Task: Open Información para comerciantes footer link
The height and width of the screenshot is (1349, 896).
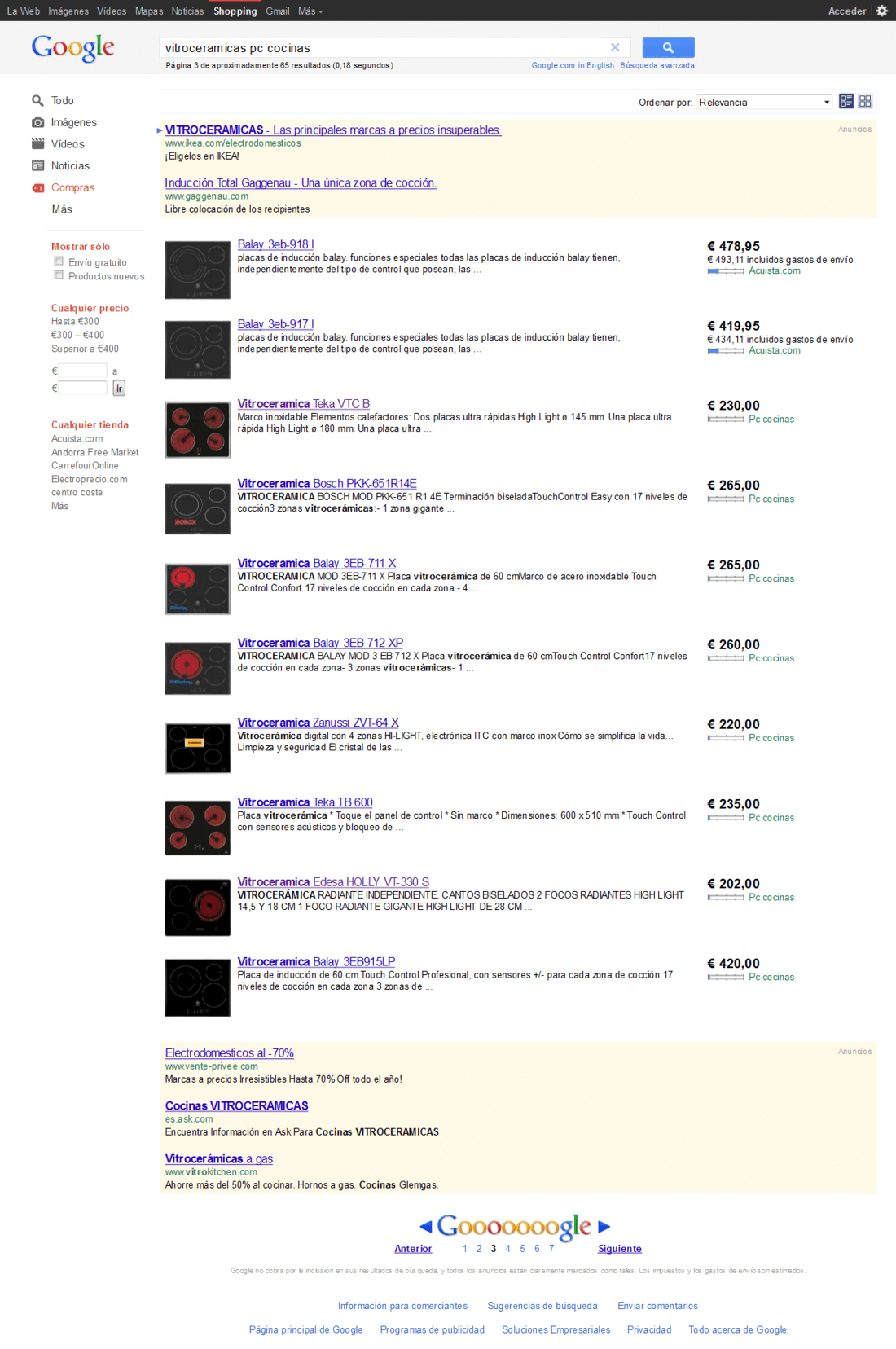Action: point(402,1306)
